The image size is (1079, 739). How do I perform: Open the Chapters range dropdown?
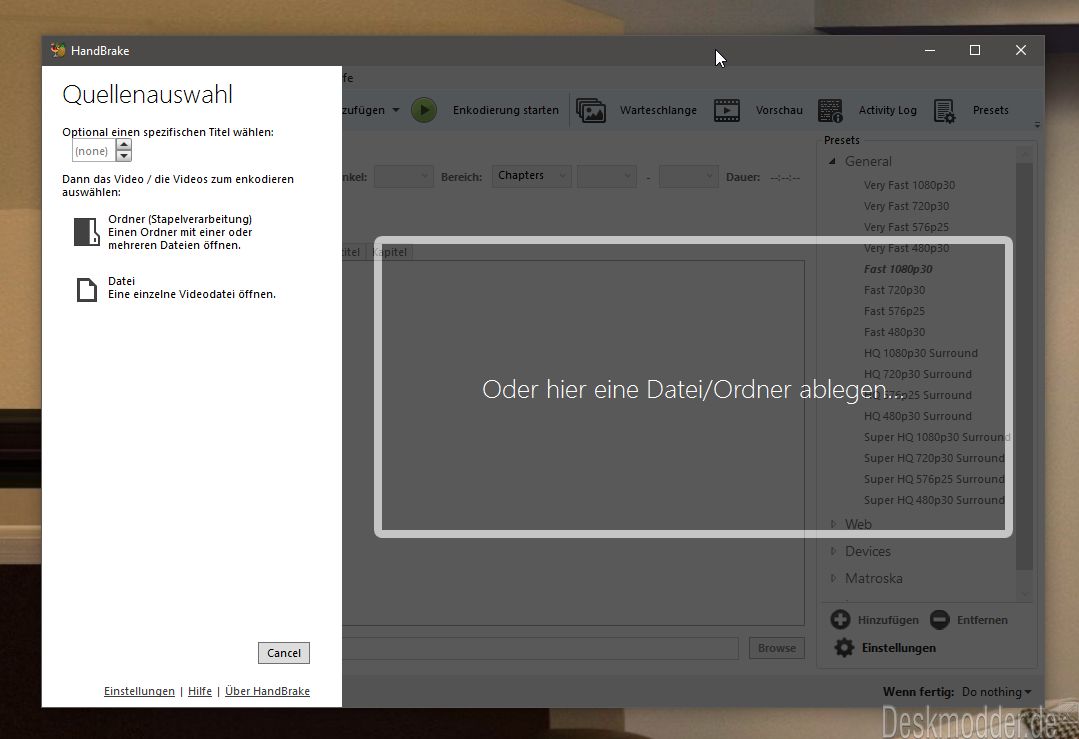pos(531,176)
